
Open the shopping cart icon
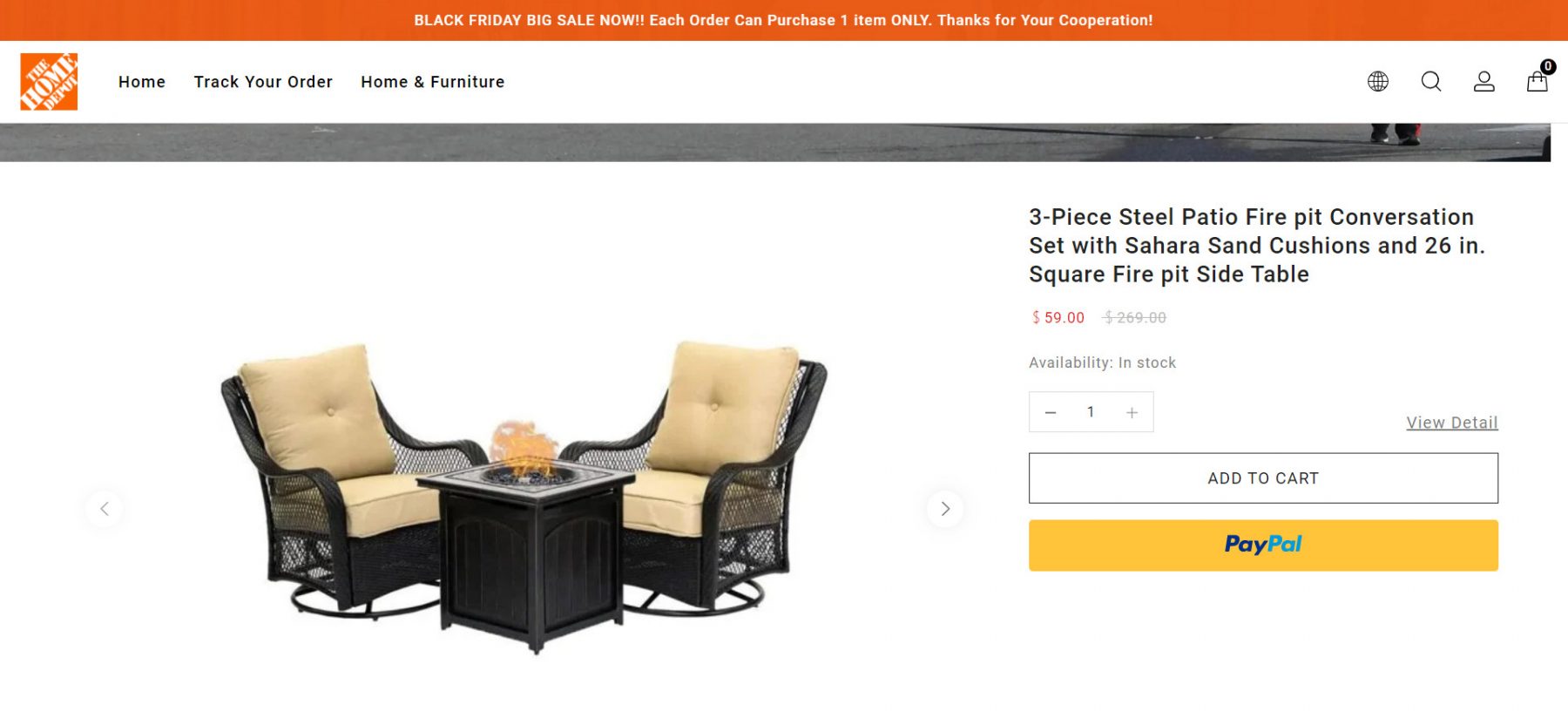[x=1537, y=83]
